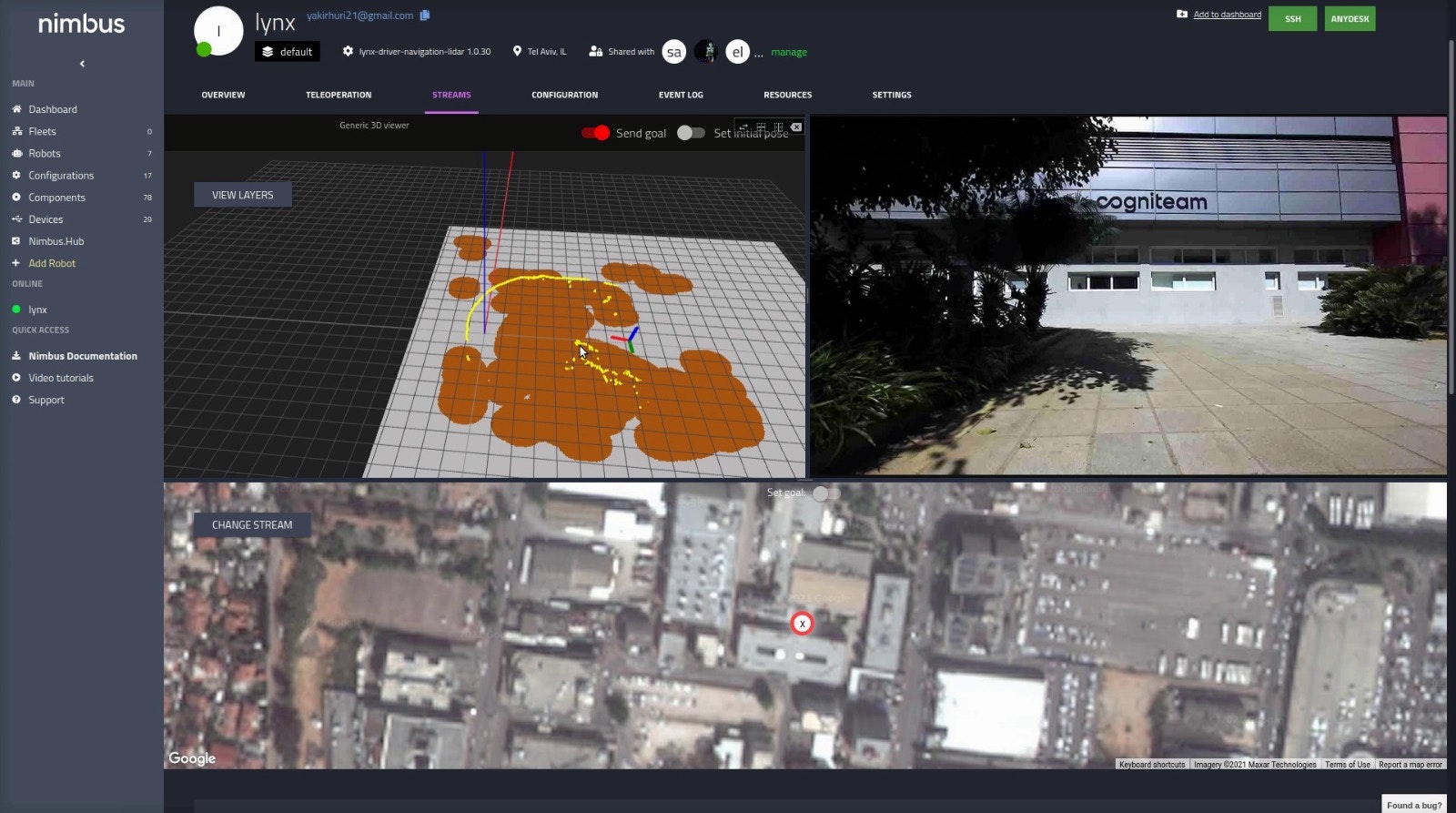Collapse the sidebar with the chevron arrow
The height and width of the screenshot is (813, 1456).
pyautogui.click(x=82, y=64)
